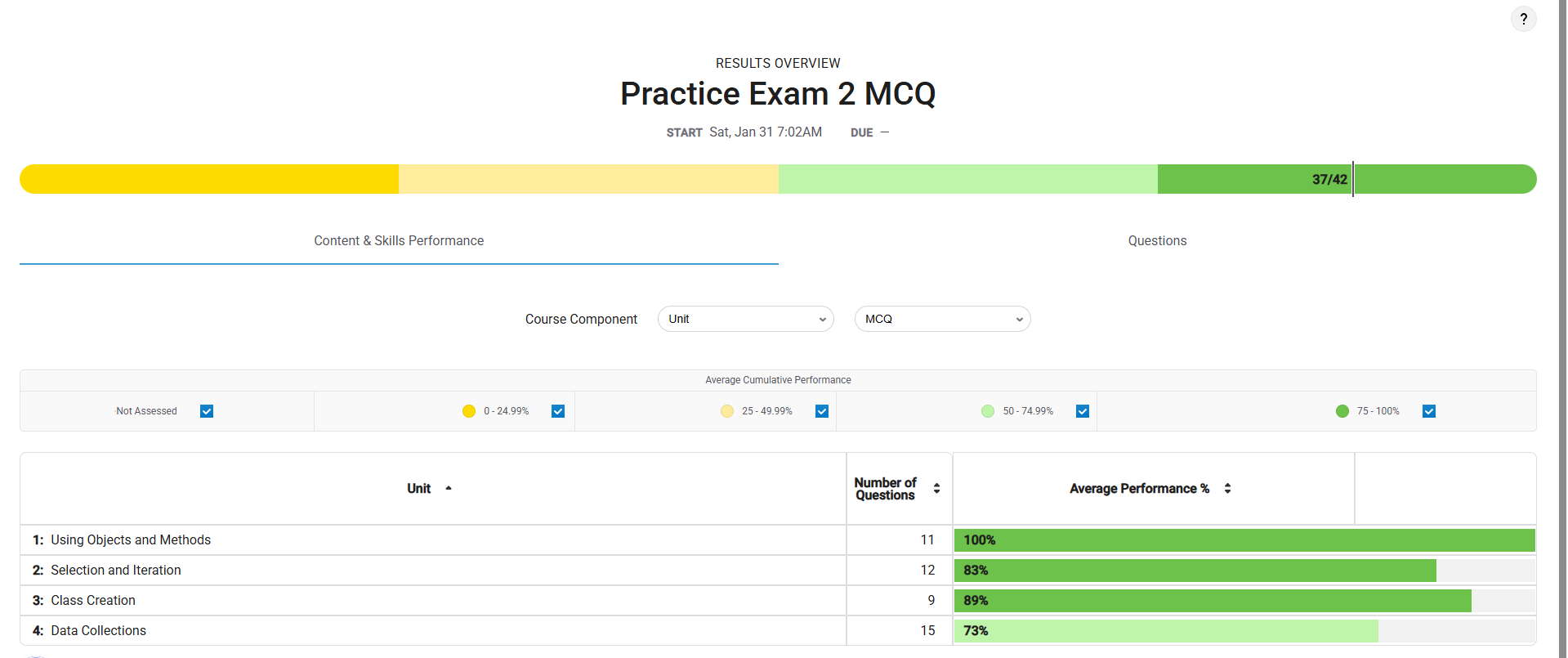Uncheck the Not Assessed checkbox

point(207,411)
